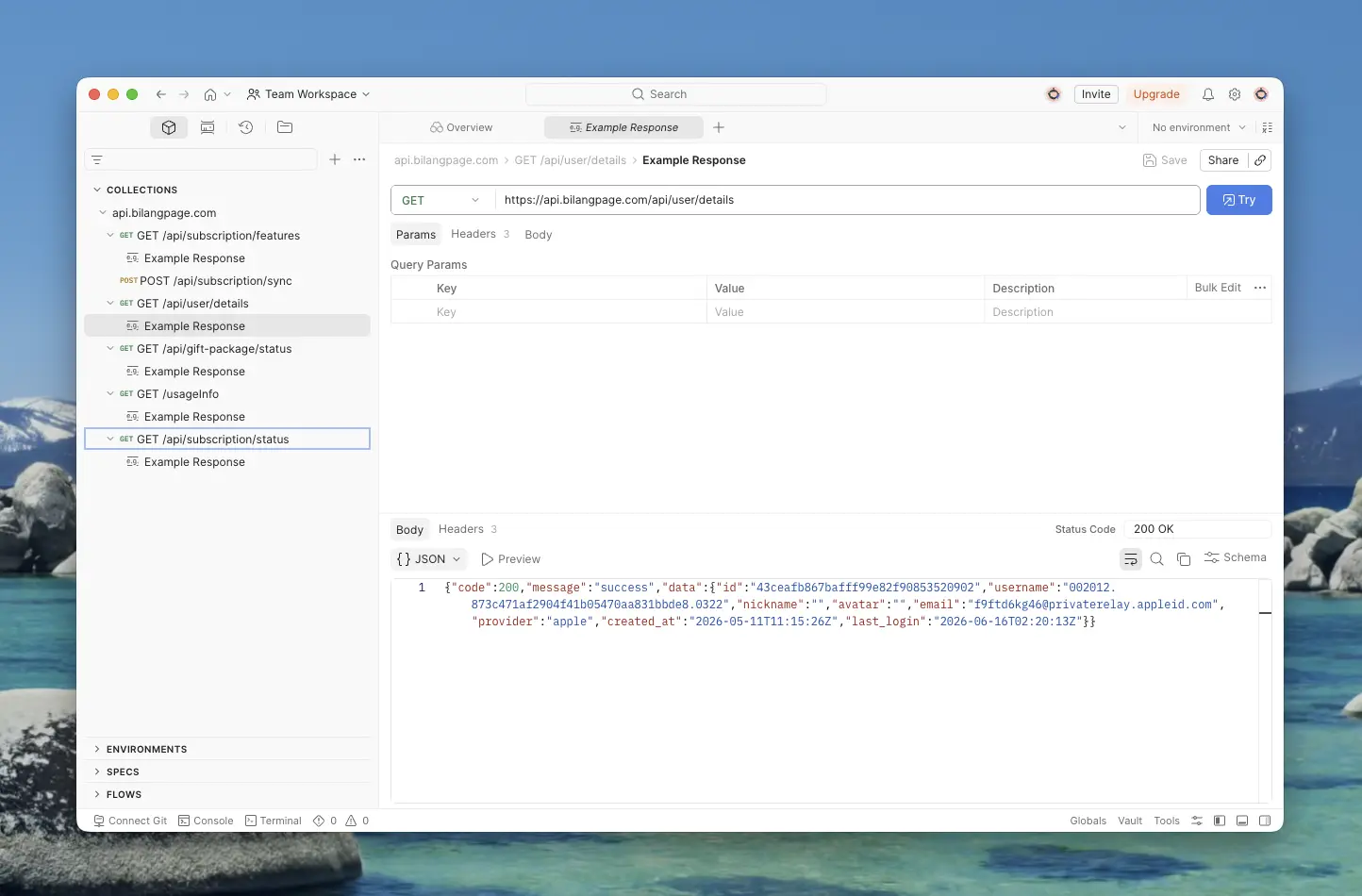Screen dimensions: 1362x896
Task: Open notifications bell
Action: tap(1208, 94)
